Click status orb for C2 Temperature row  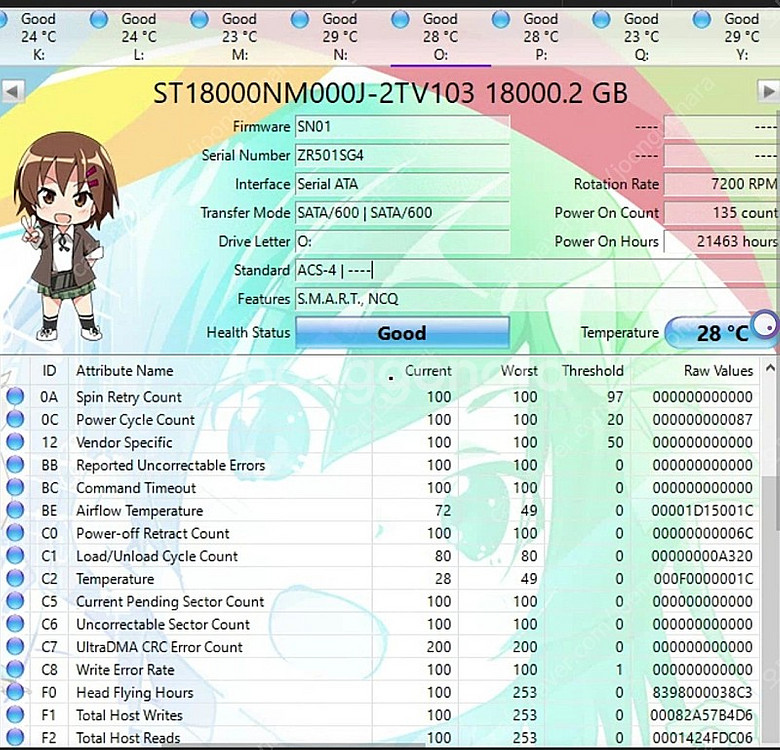tap(15, 578)
